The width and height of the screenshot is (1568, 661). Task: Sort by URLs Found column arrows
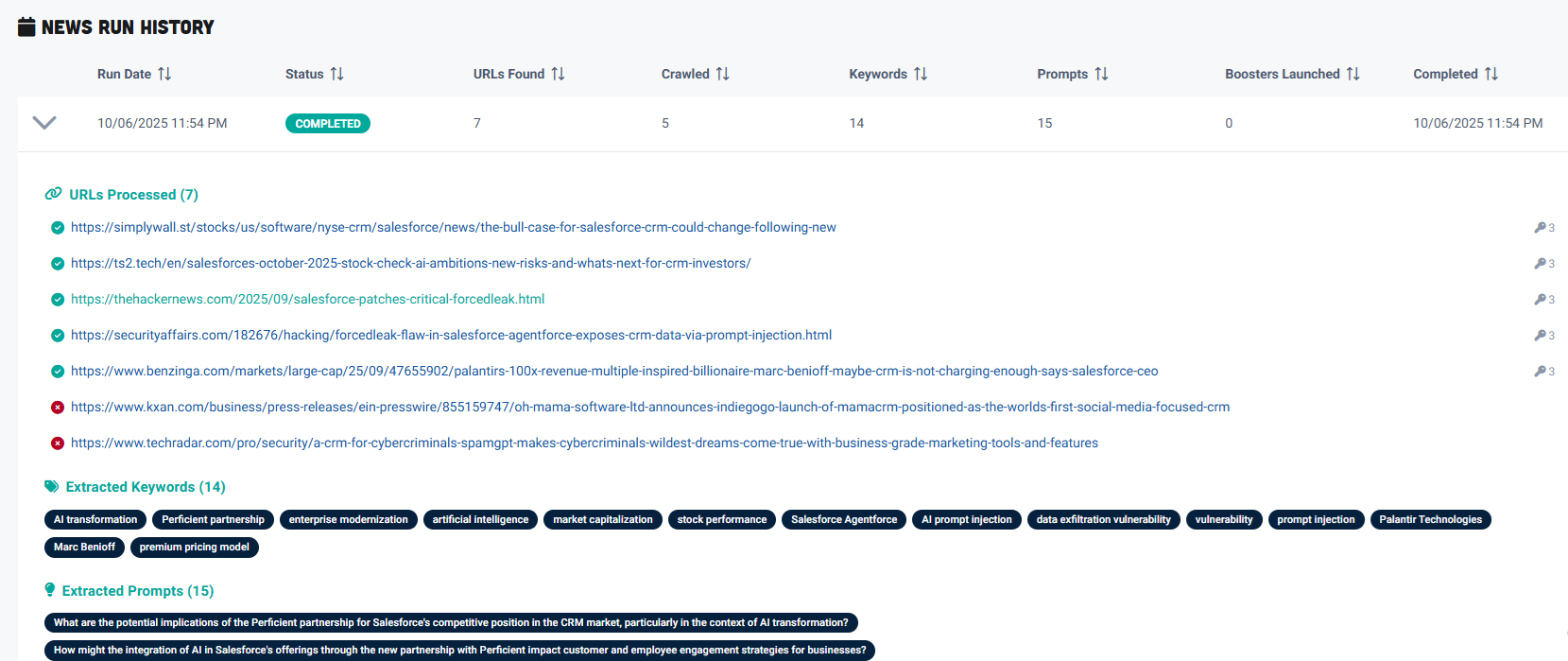[x=559, y=74]
